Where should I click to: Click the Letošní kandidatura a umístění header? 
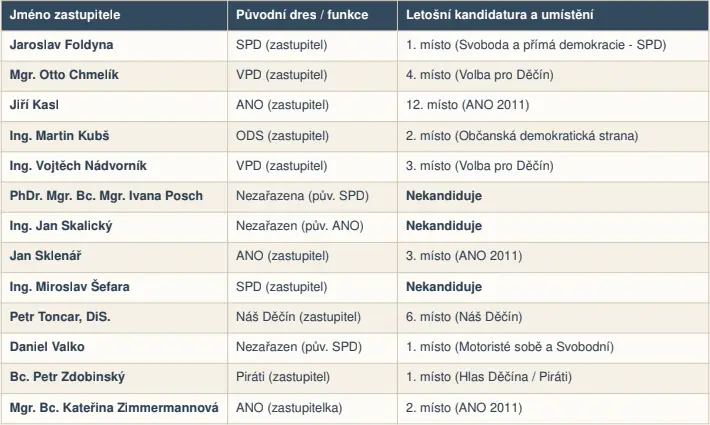click(x=499, y=15)
